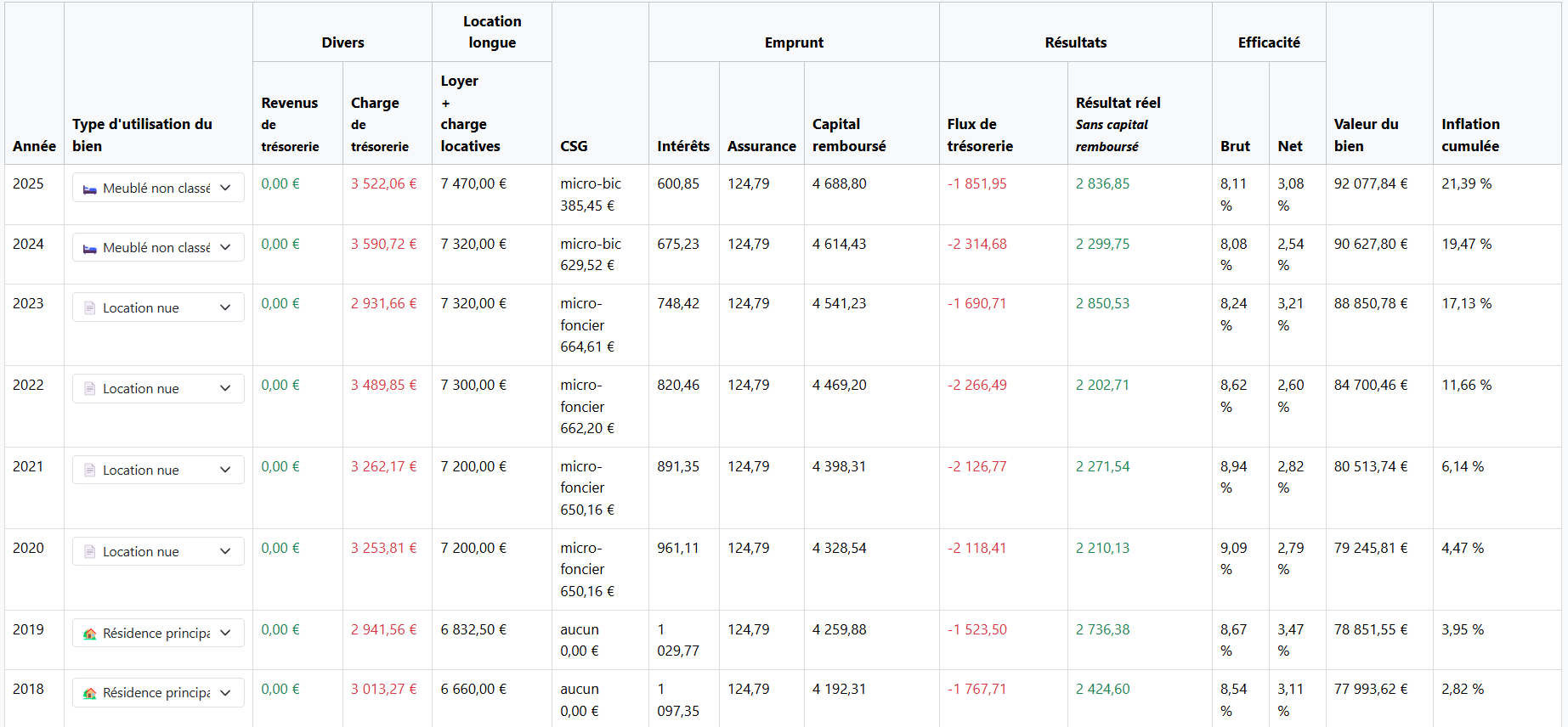Open the 2021 Location nue dropdown arrow
The width and height of the screenshot is (1568, 727).
[x=225, y=470]
